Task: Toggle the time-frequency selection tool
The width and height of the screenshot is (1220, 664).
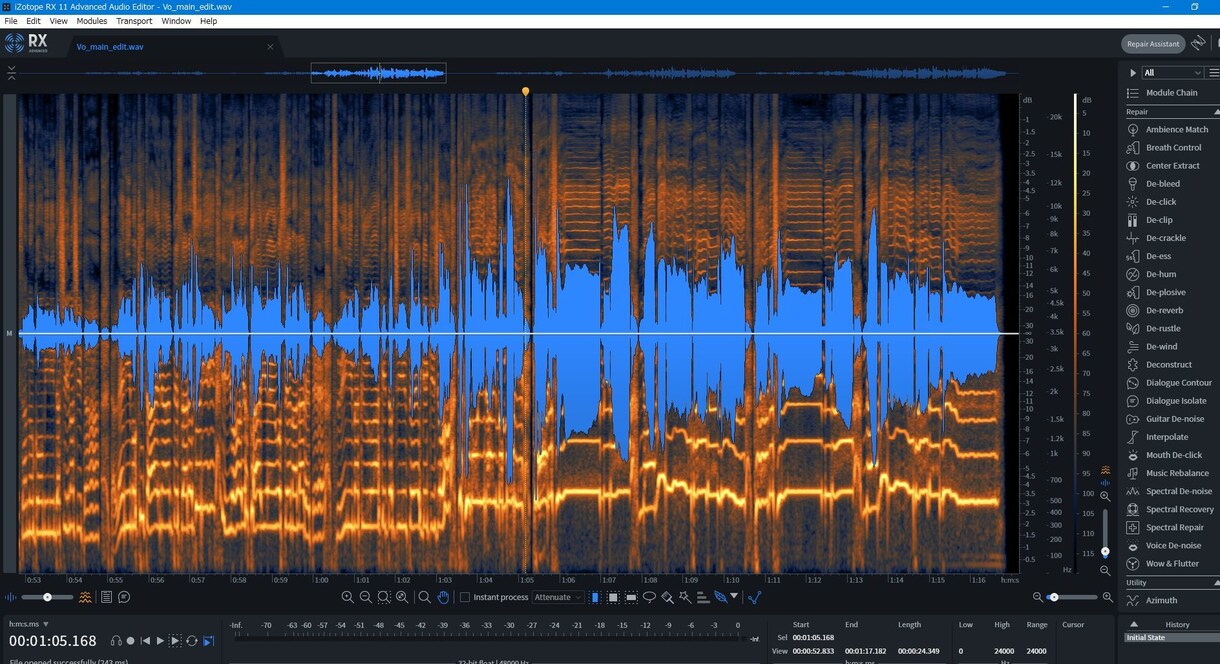Action: [613, 597]
